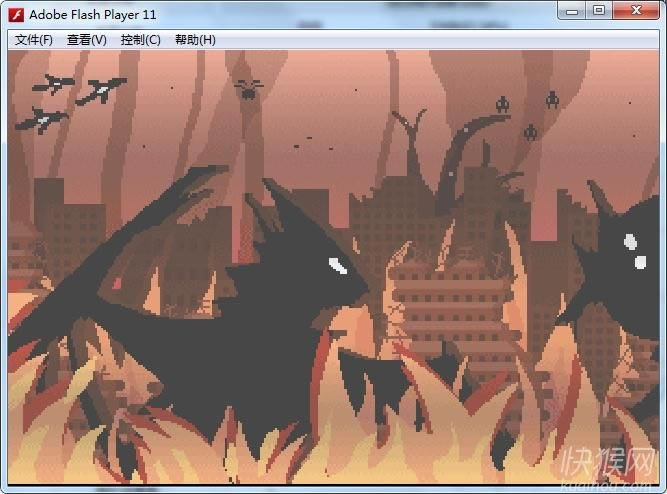Click the rightmost fighter plane of the trio

click(x=101, y=90)
